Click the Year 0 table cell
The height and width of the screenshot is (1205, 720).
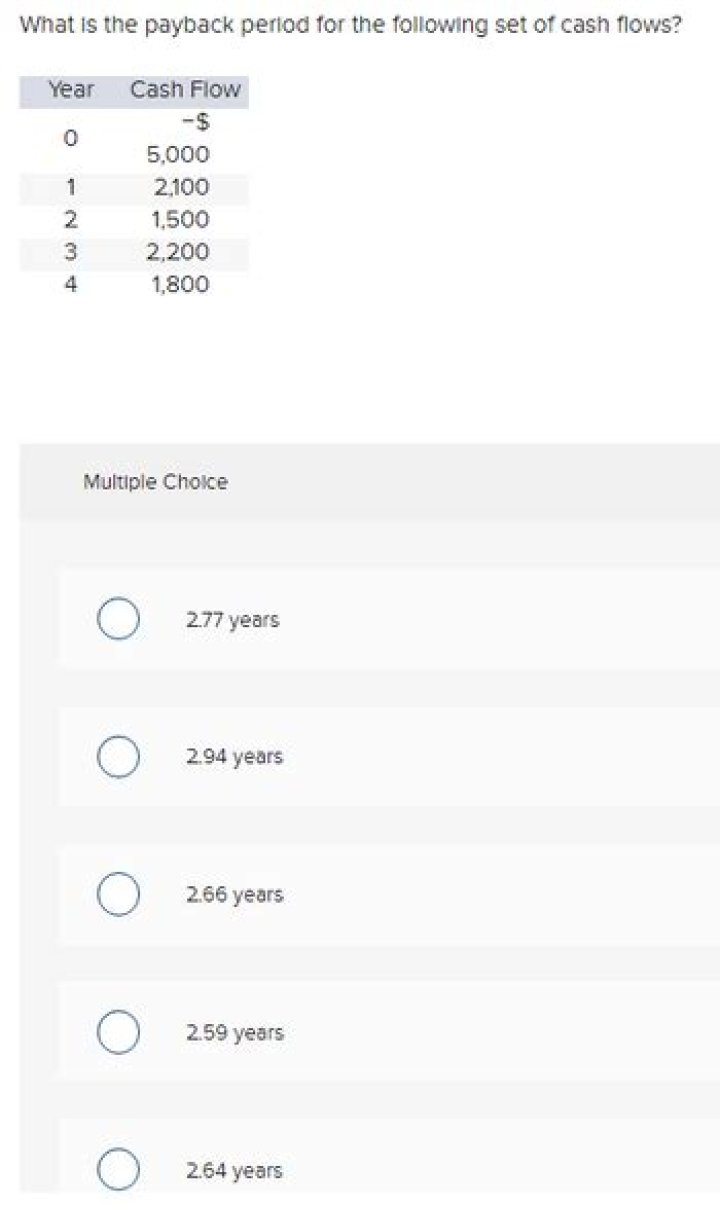tap(69, 138)
